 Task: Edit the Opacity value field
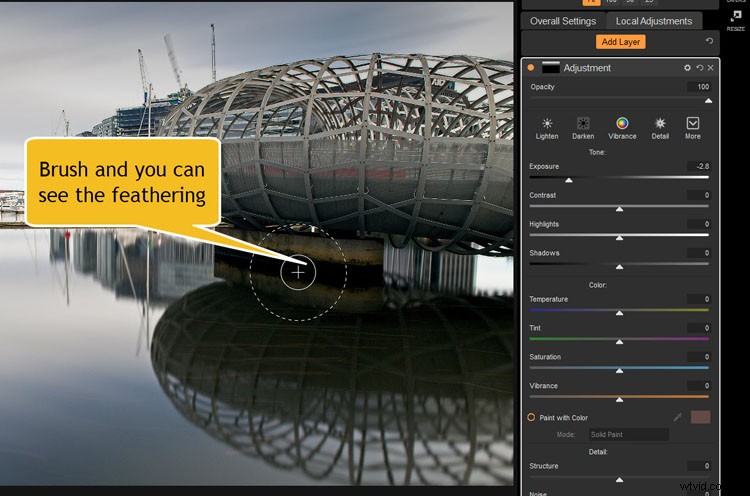699,87
